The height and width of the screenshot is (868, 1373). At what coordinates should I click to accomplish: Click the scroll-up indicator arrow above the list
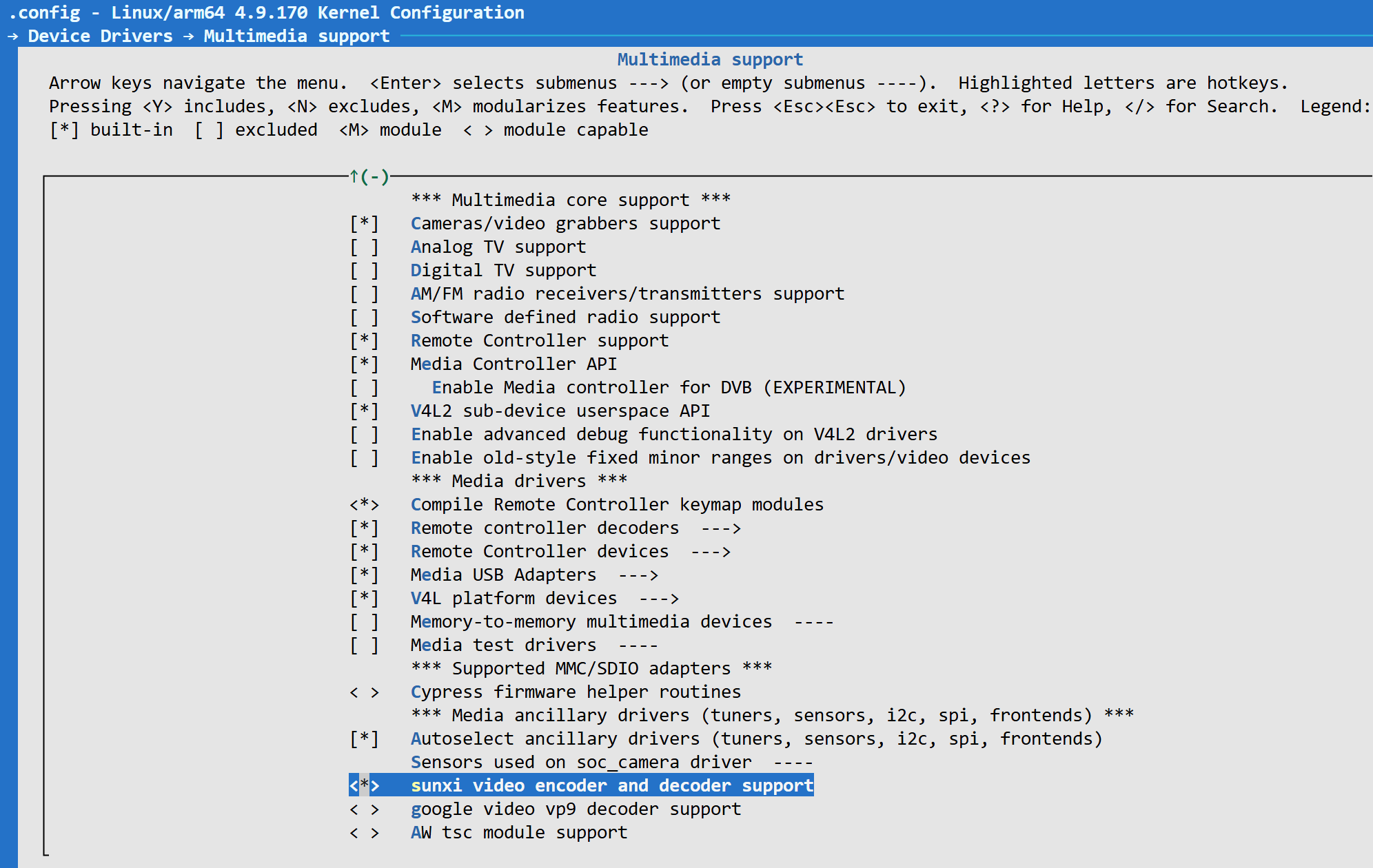pyautogui.click(x=354, y=177)
